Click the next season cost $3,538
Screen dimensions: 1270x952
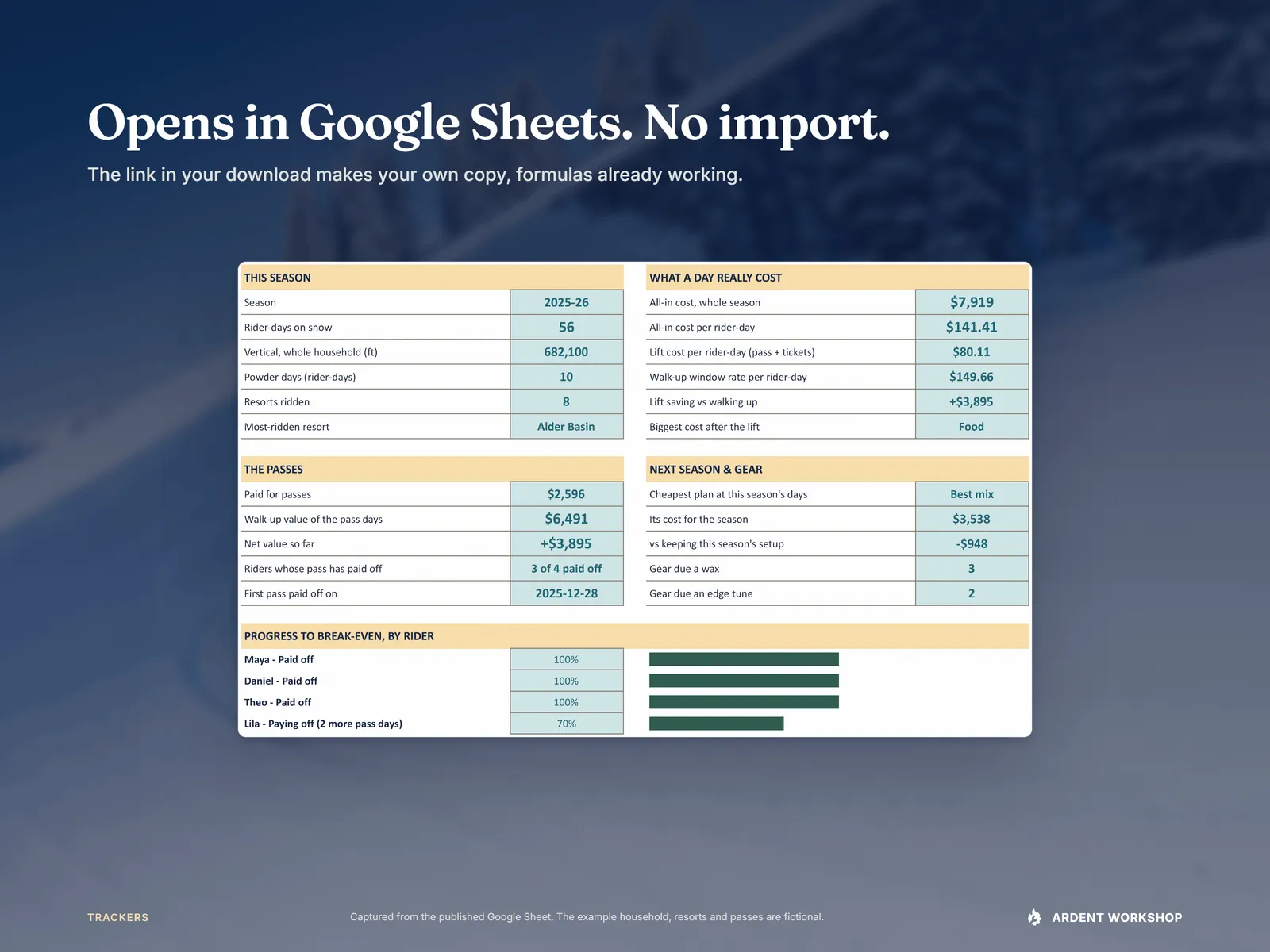[x=972, y=519]
